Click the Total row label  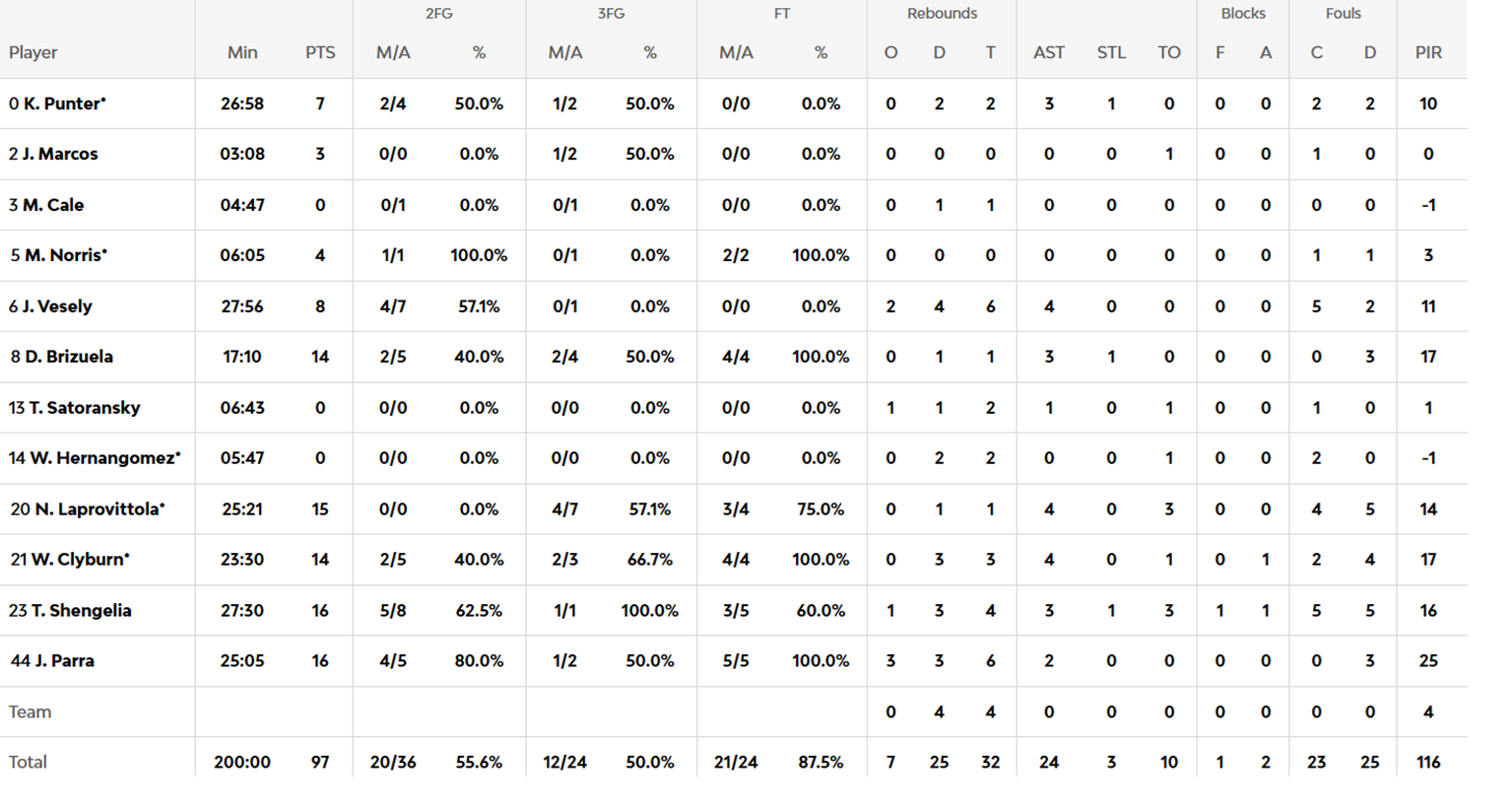click(28, 763)
